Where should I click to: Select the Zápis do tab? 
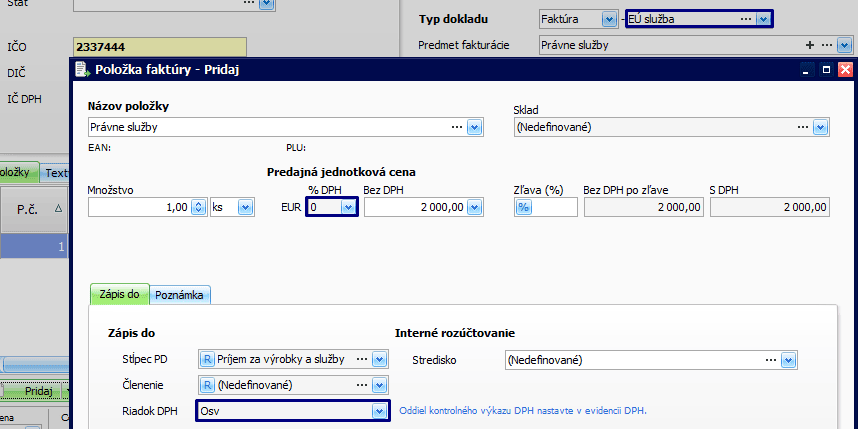[120, 294]
